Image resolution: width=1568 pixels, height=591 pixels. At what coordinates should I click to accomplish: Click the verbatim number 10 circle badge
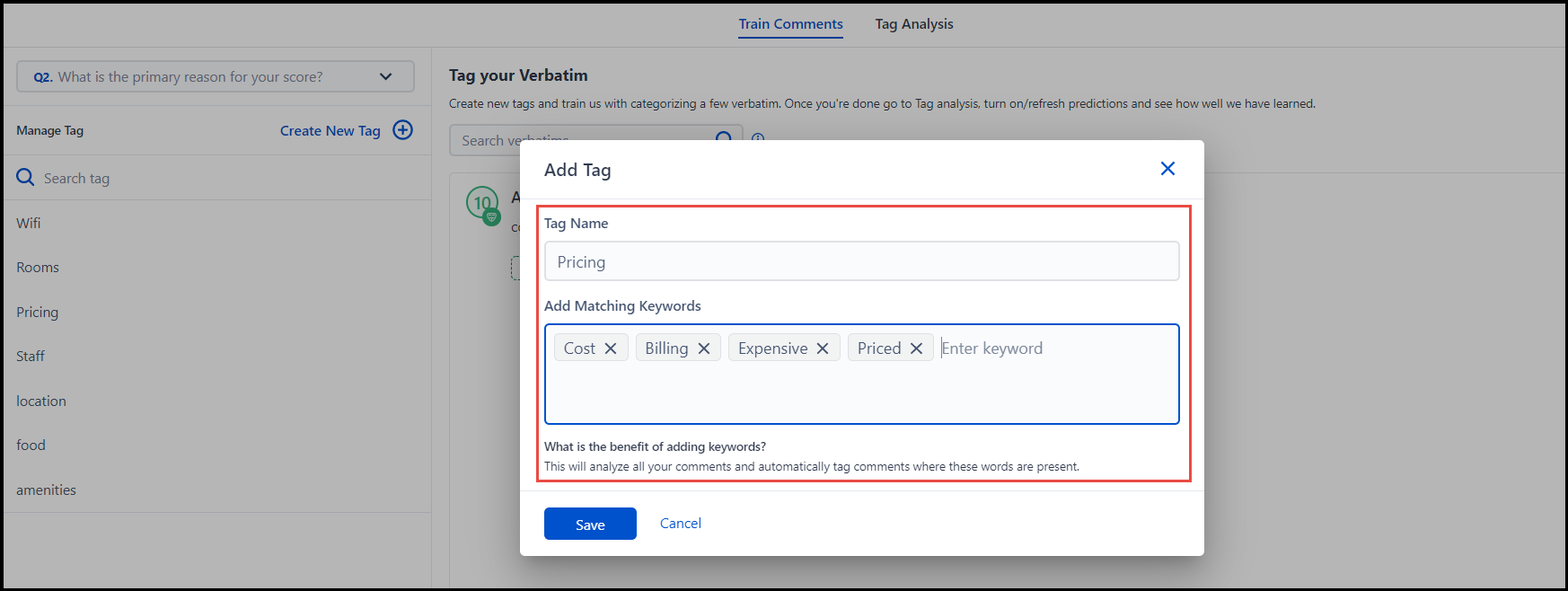(x=482, y=203)
